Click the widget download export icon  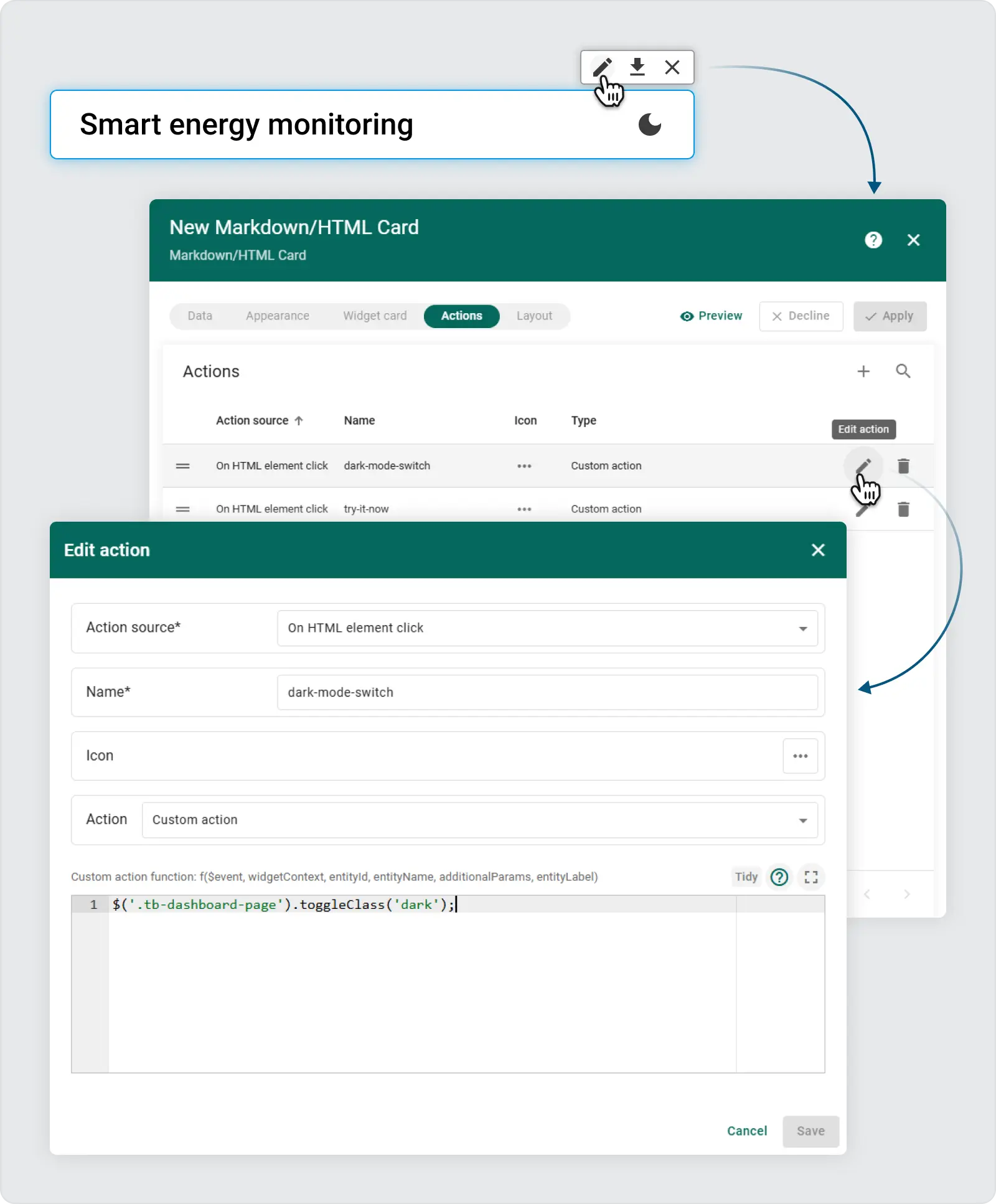pyautogui.click(x=637, y=67)
